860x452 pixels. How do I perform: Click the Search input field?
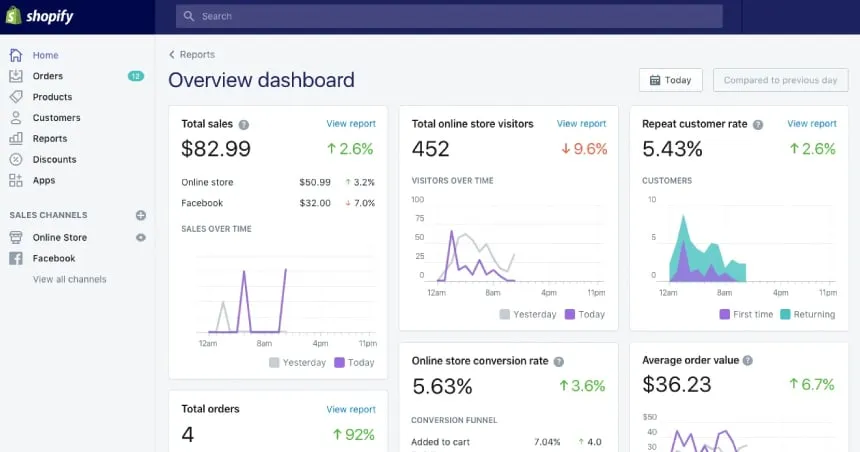tap(449, 17)
